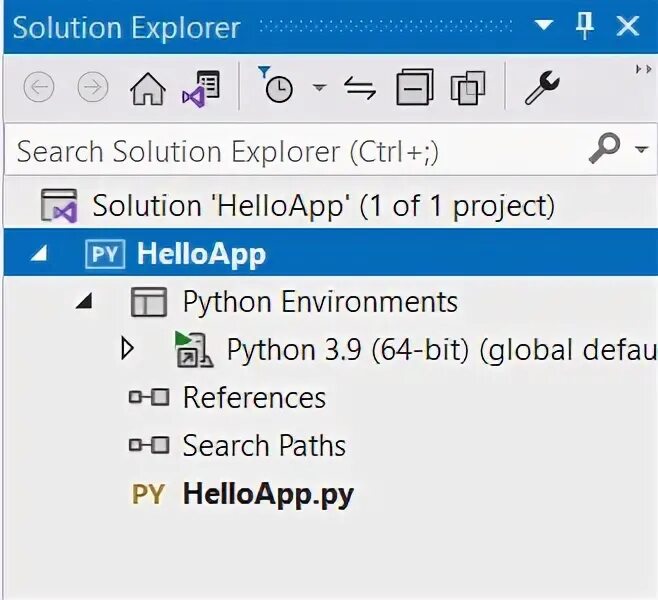Click the search magnifier icon

[605, 150]
